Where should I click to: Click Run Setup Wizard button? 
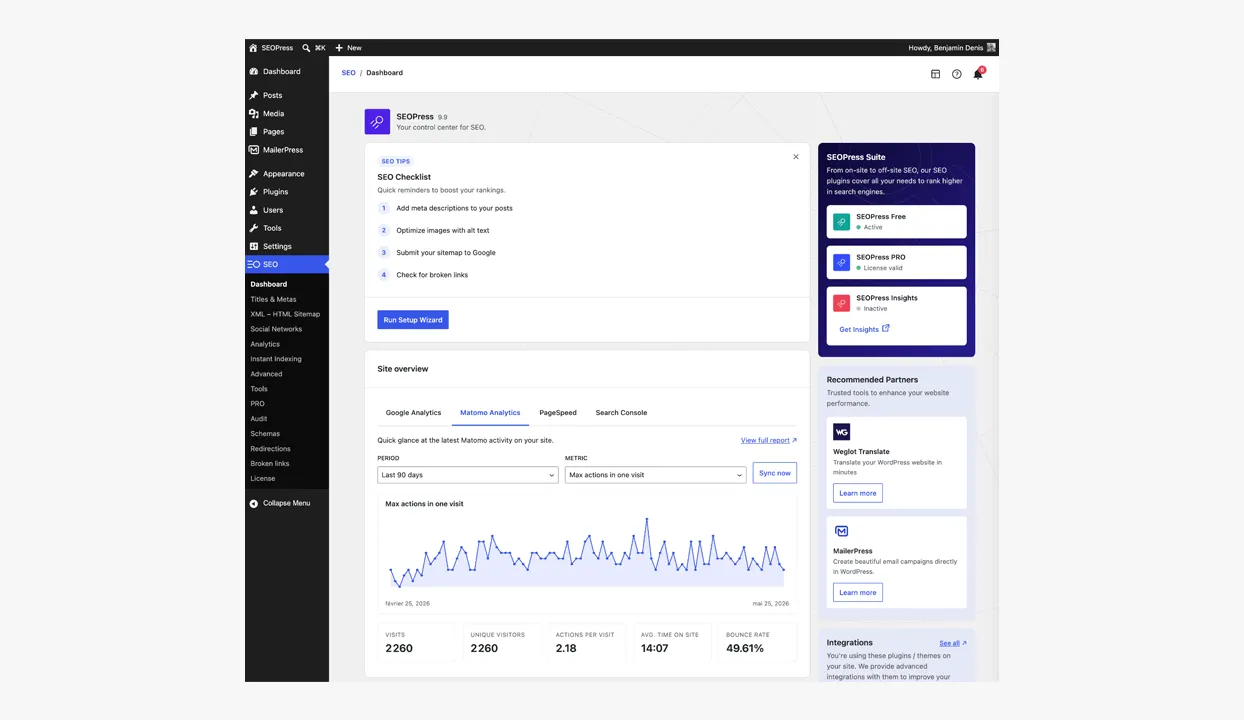(413, 320)
